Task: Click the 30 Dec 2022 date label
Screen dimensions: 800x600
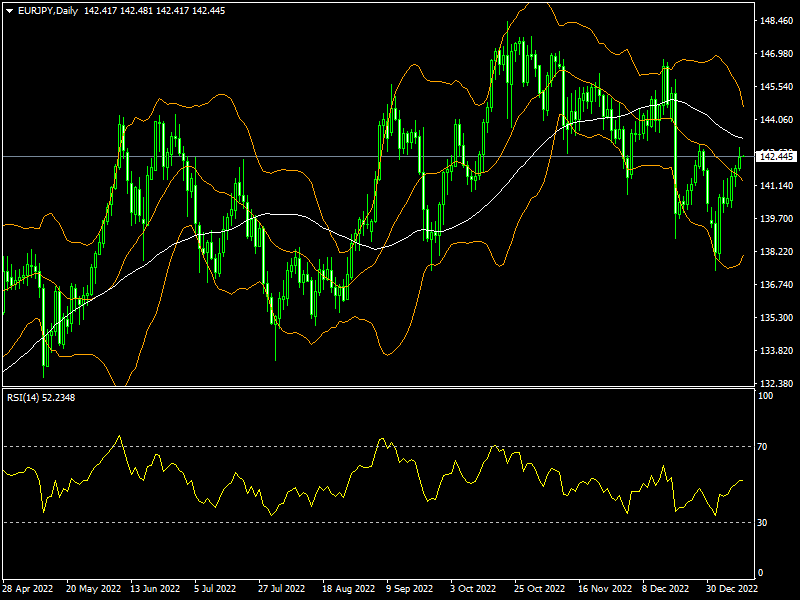Action: click(732, 589)
